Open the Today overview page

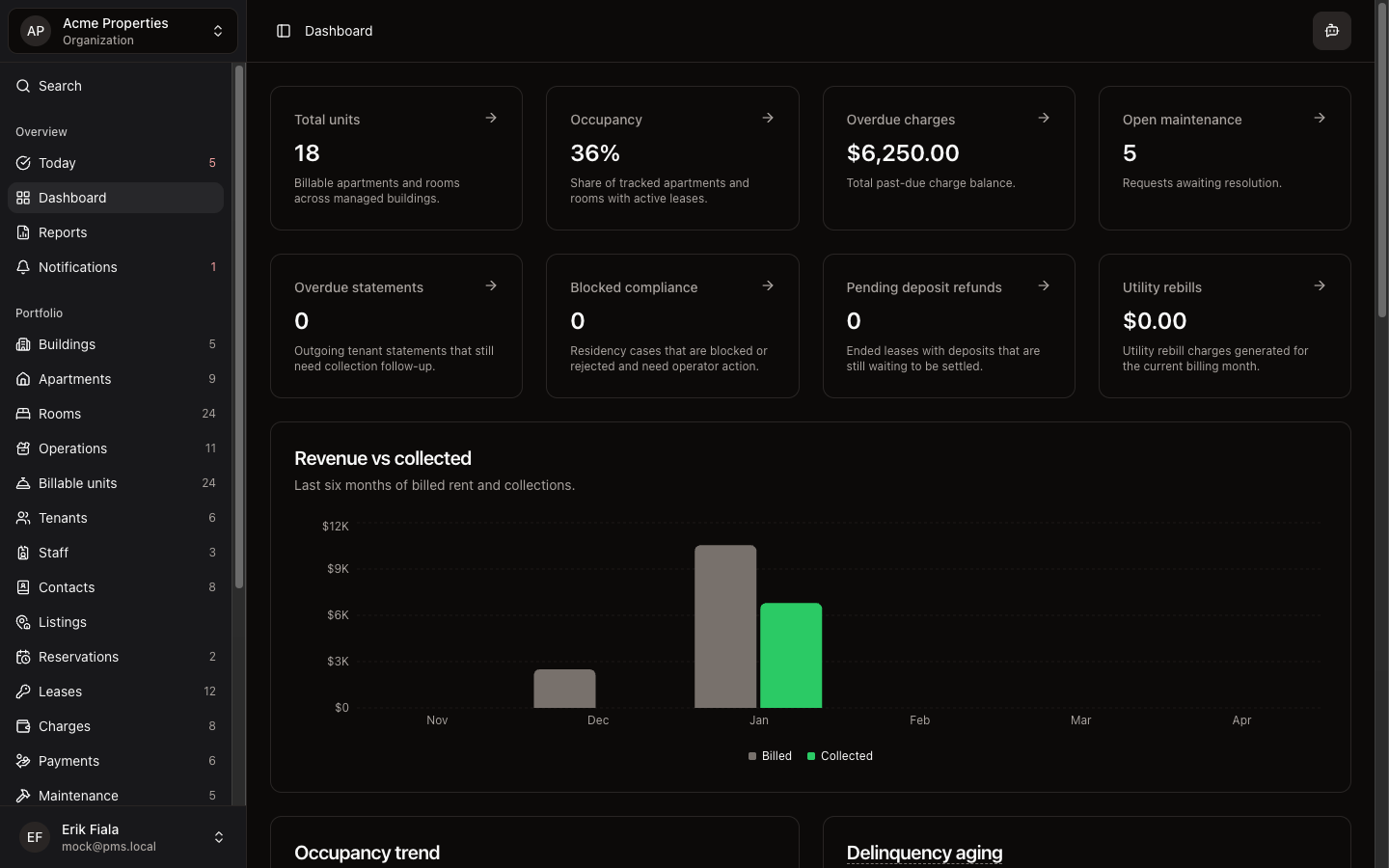[56, 163]
